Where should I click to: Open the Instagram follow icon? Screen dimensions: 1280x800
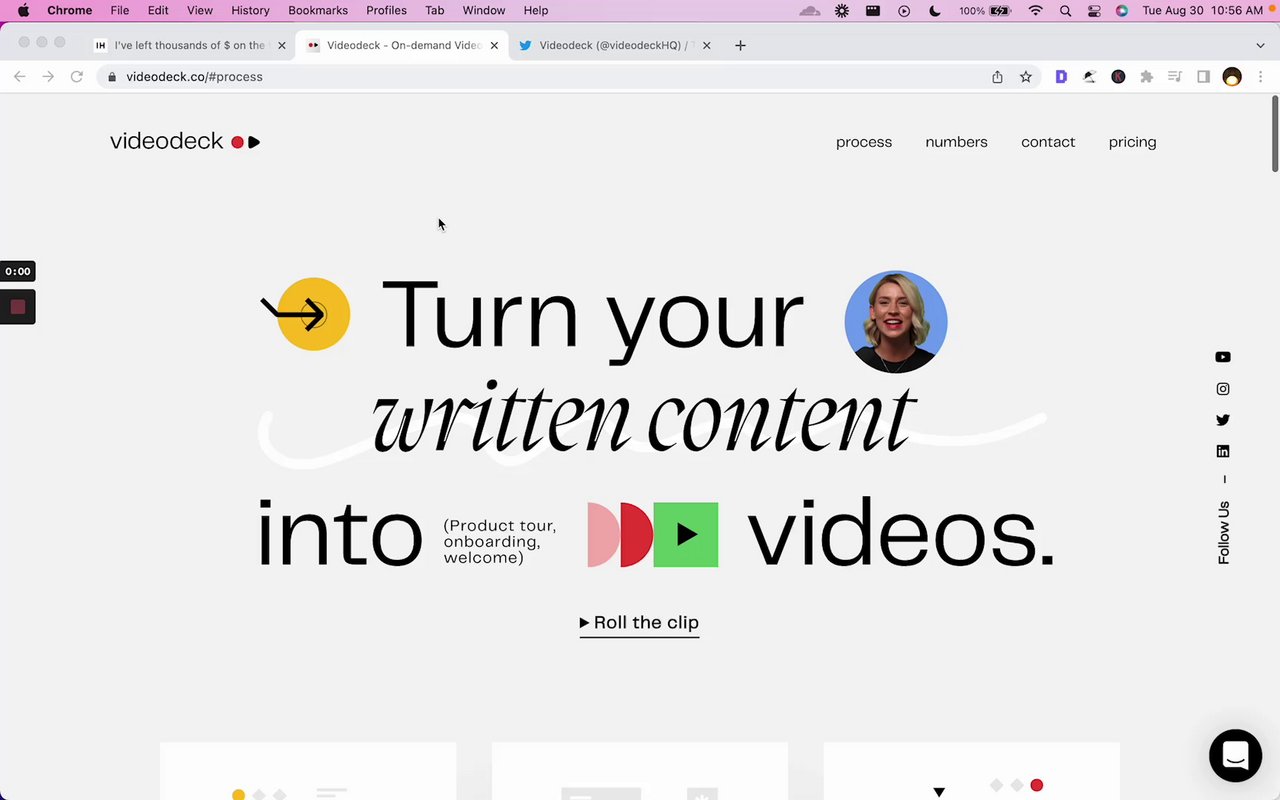click(x=1223, y=389)
